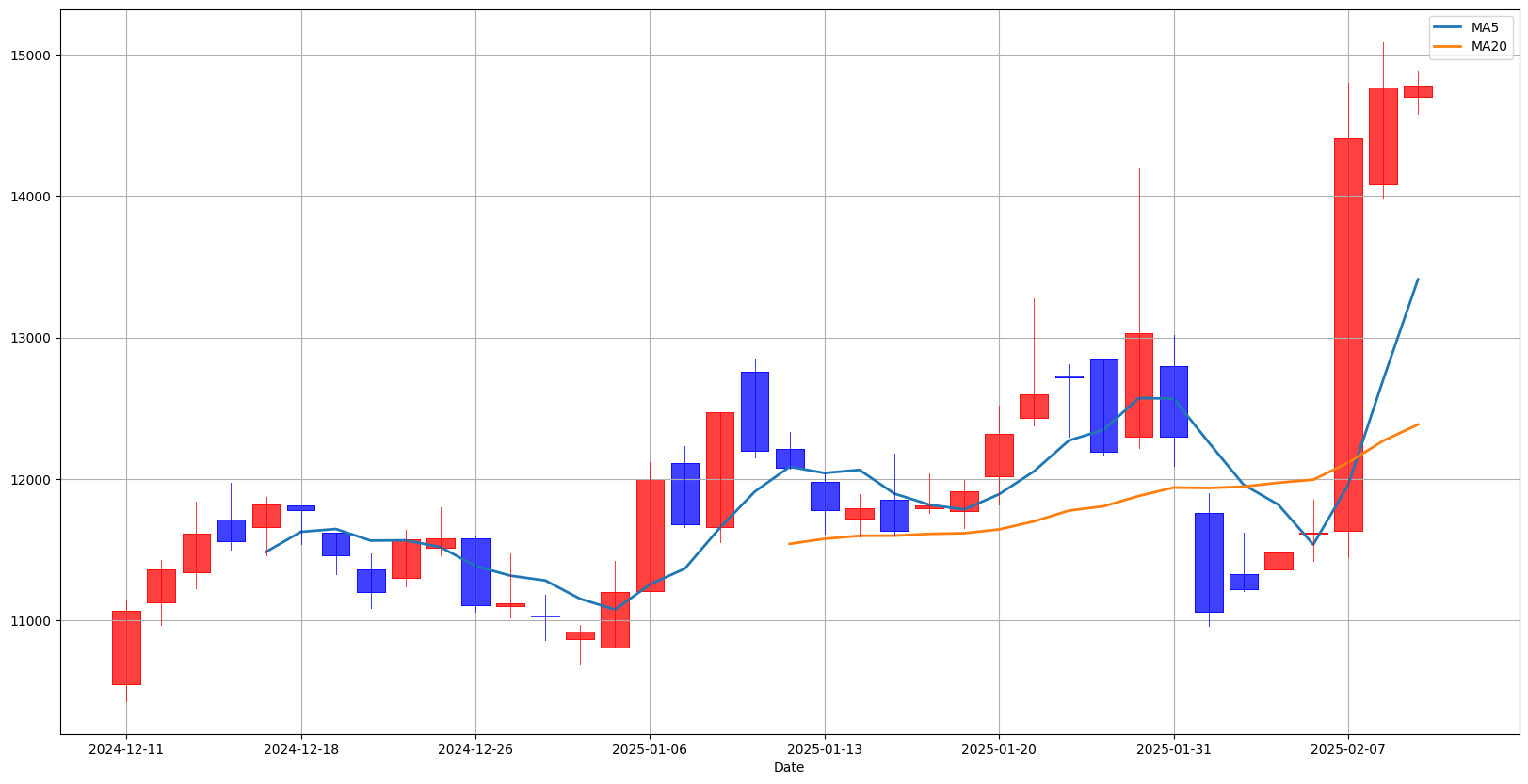The image size is (1528, 784).
Task: Select the blue MA5 line sample in legend
Action: [x=1449, y=28]
